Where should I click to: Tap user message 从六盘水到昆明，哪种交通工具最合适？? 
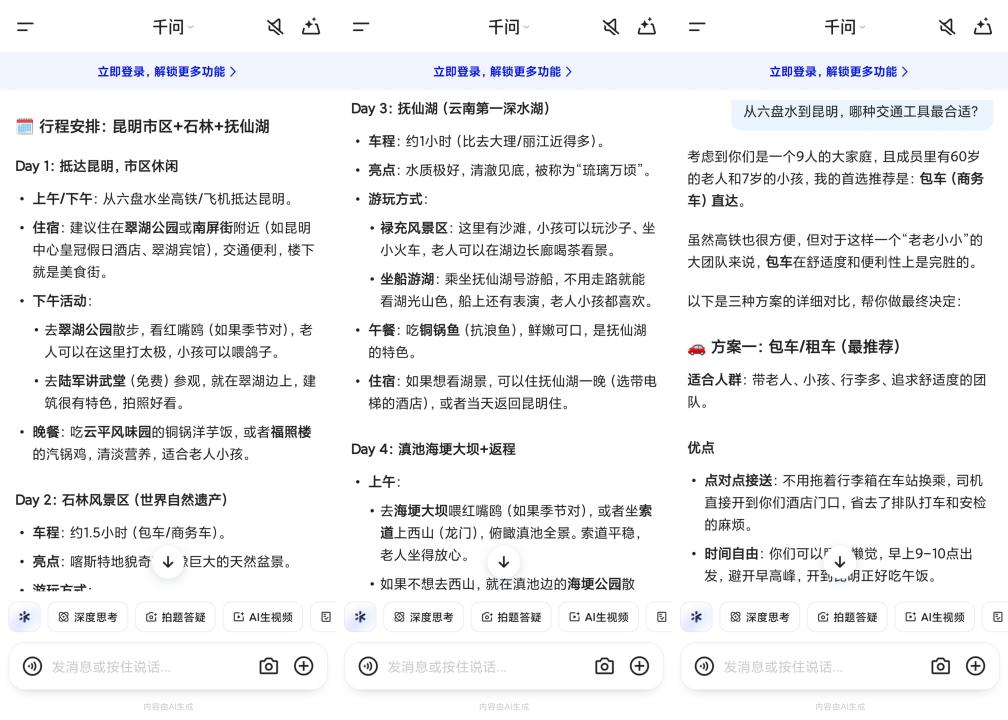pyautogui.click(x=861, y=112)
